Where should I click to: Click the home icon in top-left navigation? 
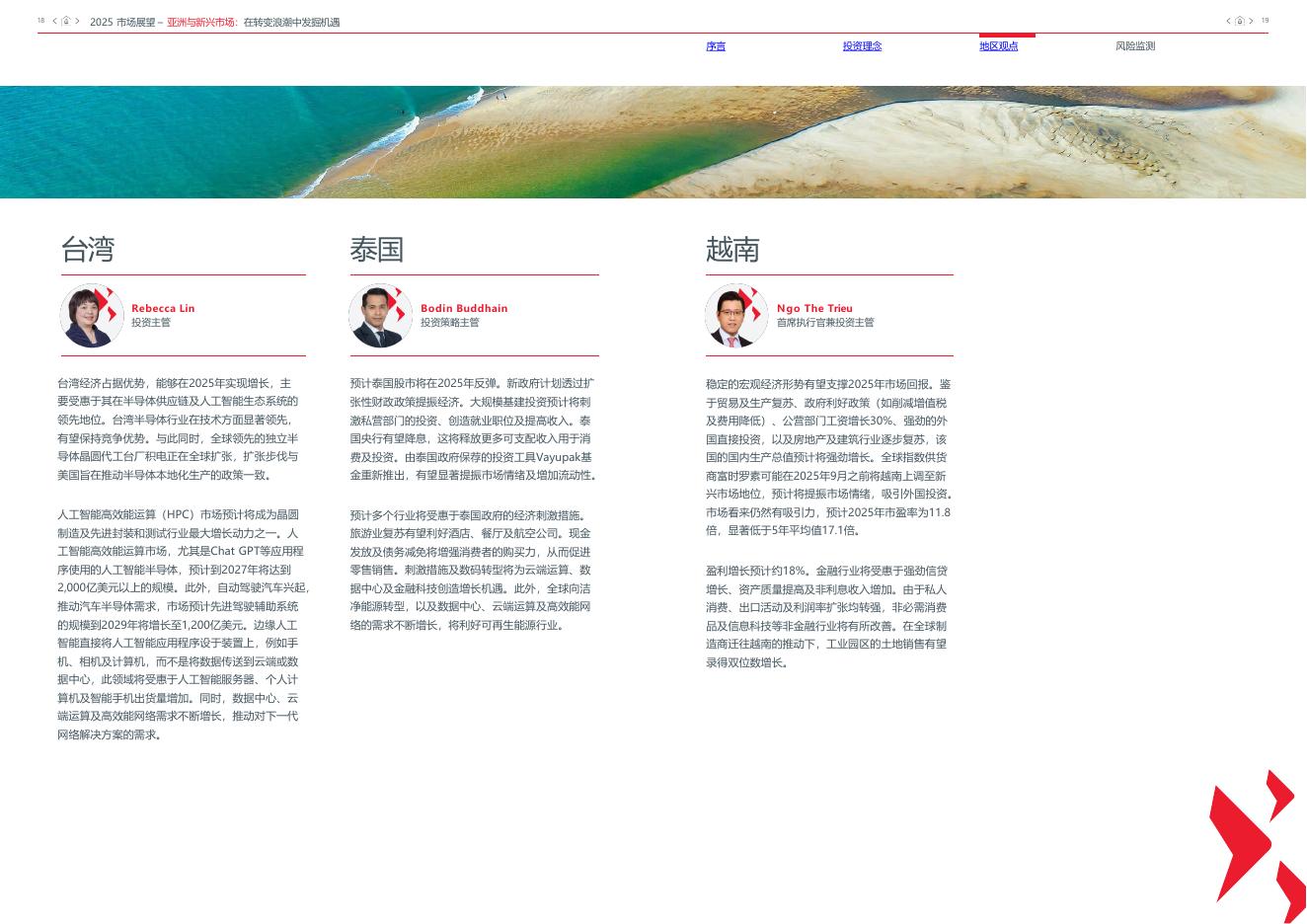[66, 21]
